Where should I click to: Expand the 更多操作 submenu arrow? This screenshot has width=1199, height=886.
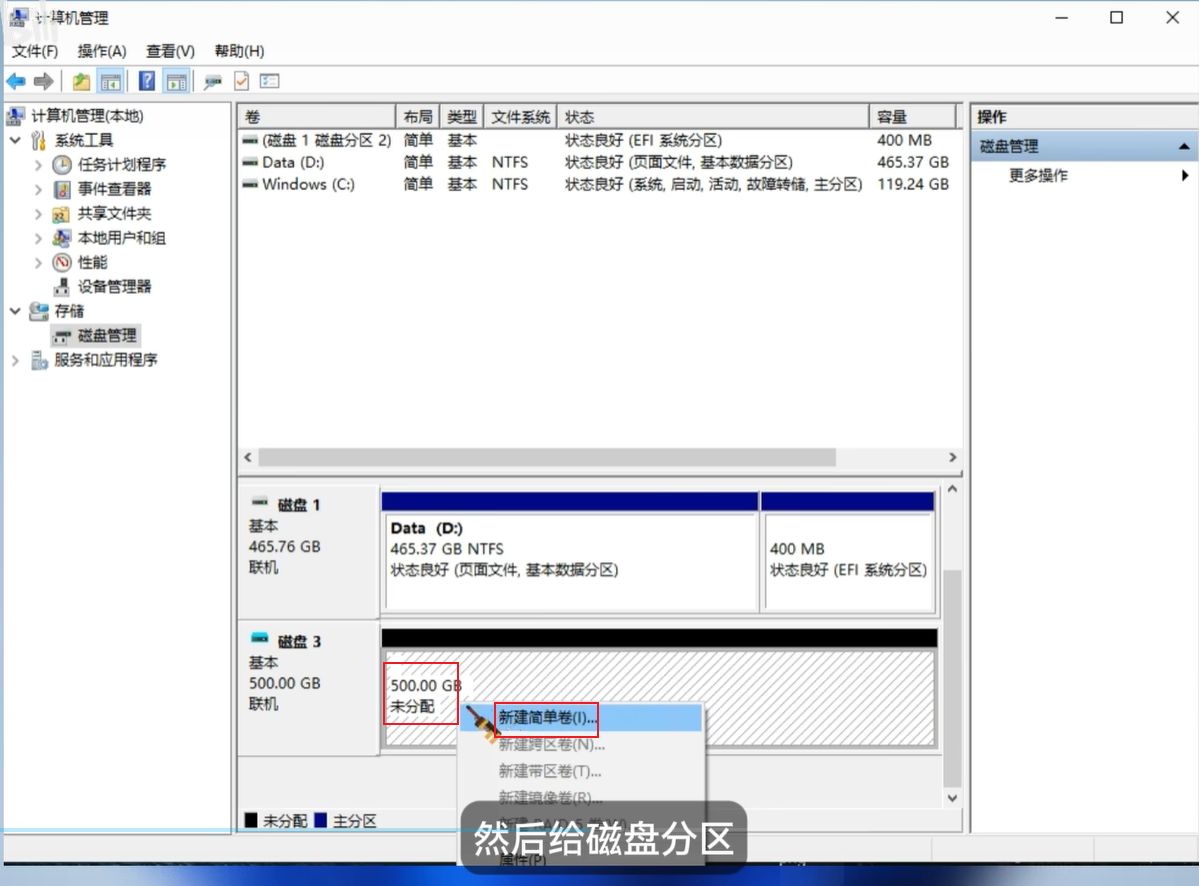pos(1185,176)
